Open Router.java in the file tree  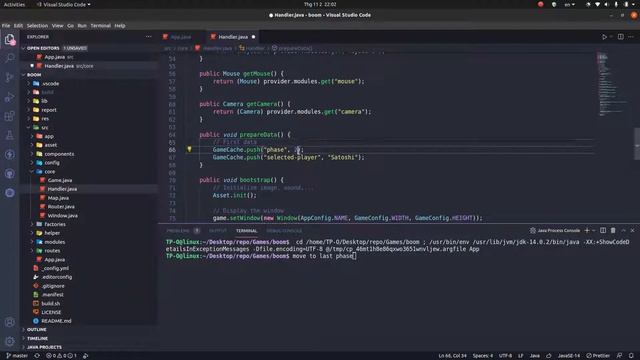61,207
